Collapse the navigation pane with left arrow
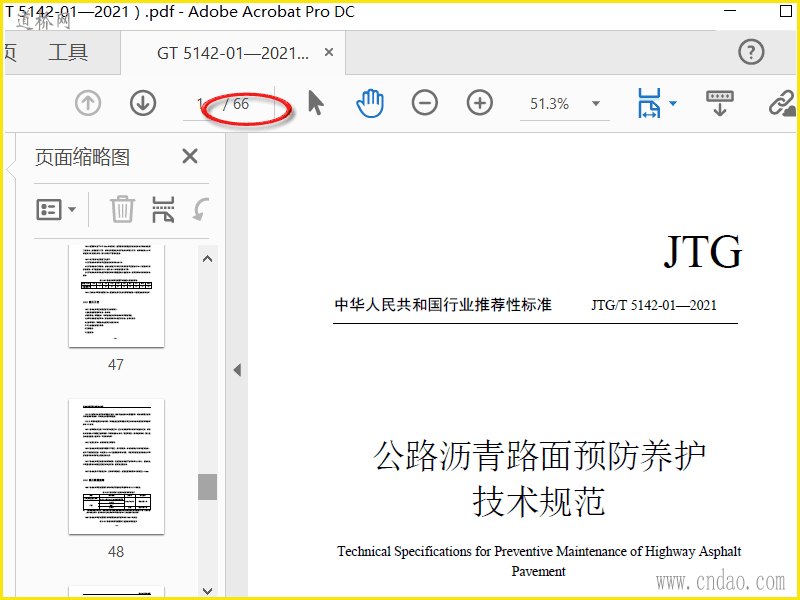Viewport: 800px width, 600px height. [237, 370]
